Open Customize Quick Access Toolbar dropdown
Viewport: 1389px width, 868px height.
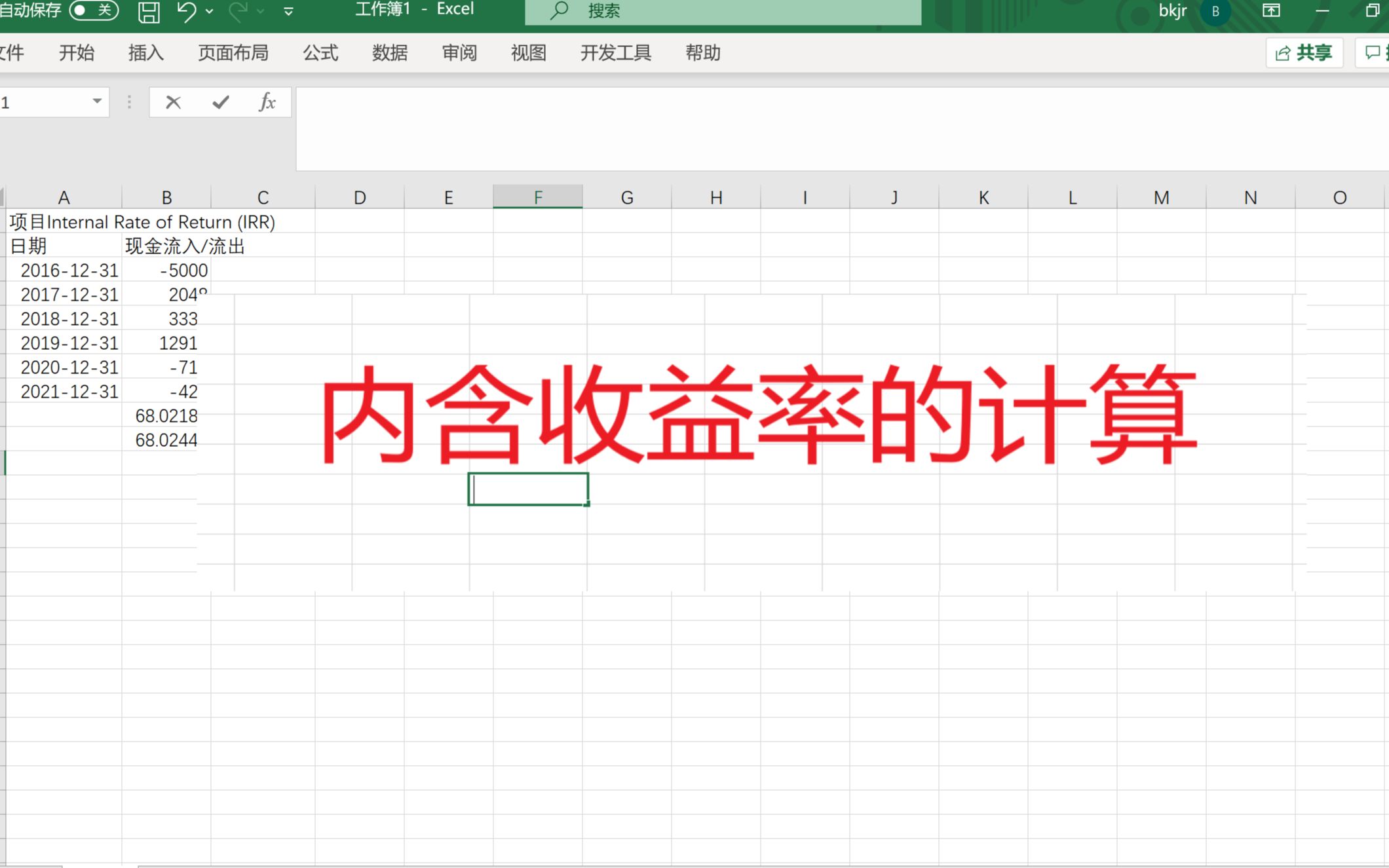click(288, 11)
